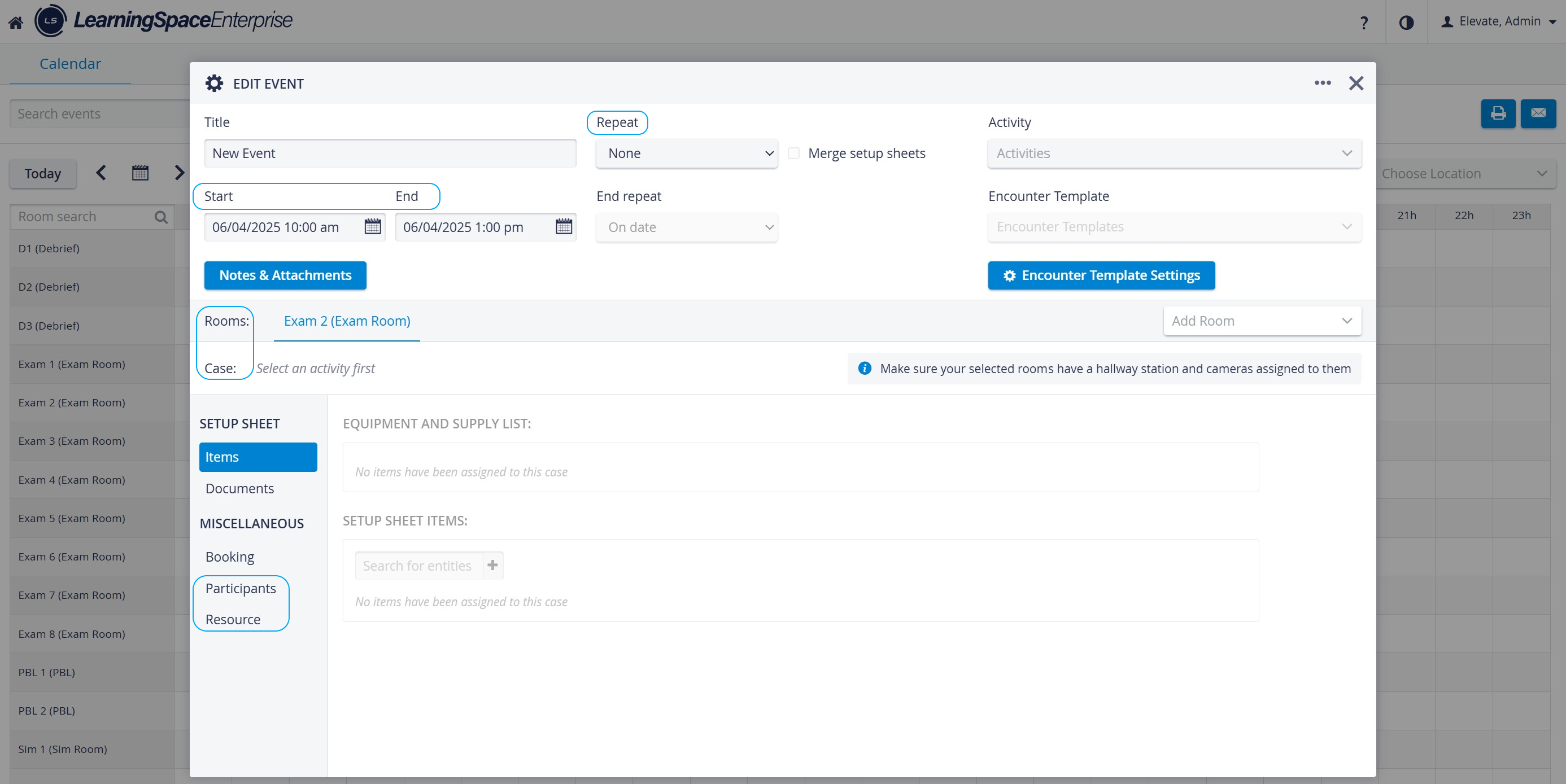
Task: Select the Exam 2 (Exam Room) tab
Action: pyautogui.click(x=347, y=321)
